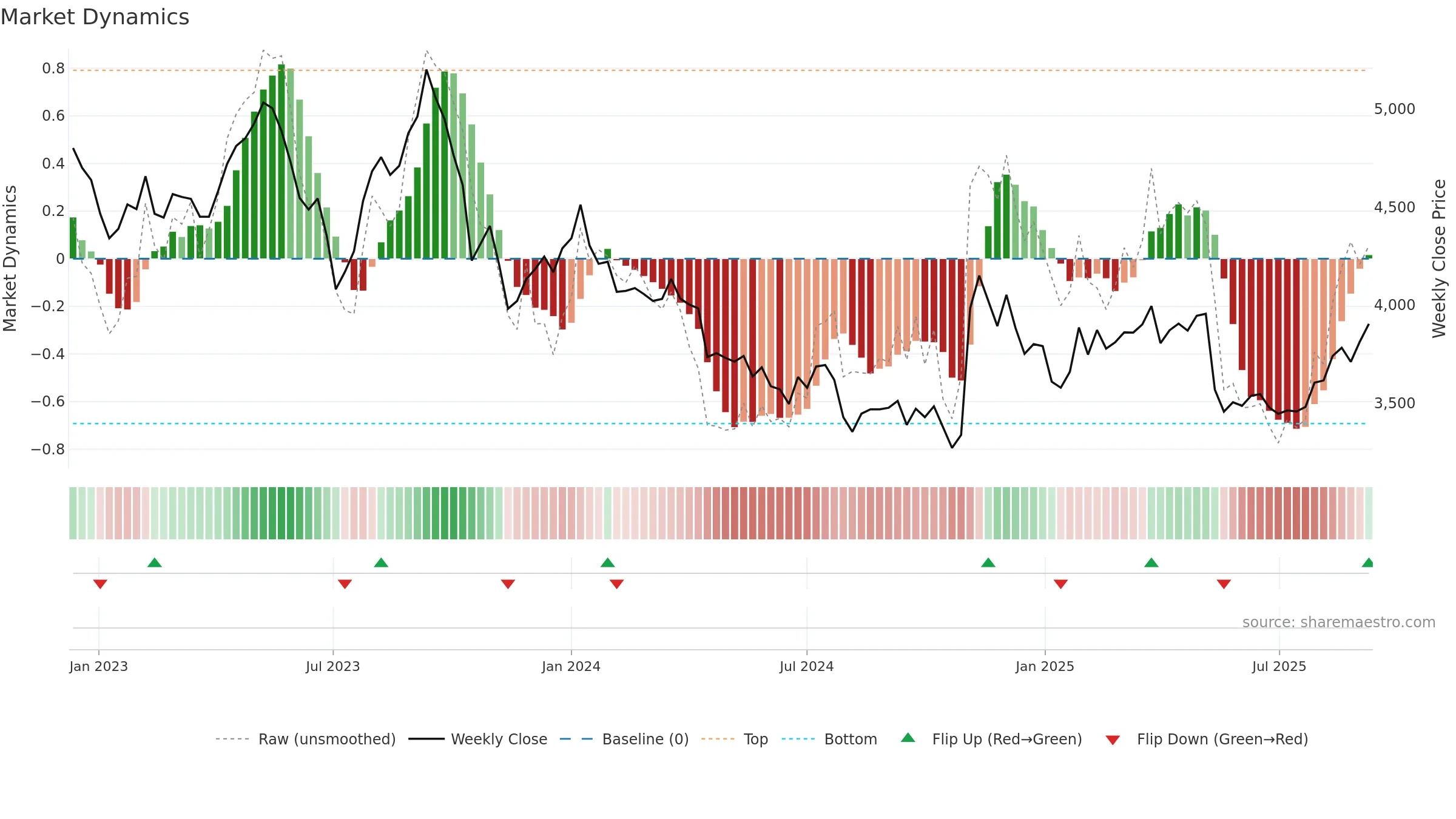Toggle the Top legend entry

tap(735, 739)
